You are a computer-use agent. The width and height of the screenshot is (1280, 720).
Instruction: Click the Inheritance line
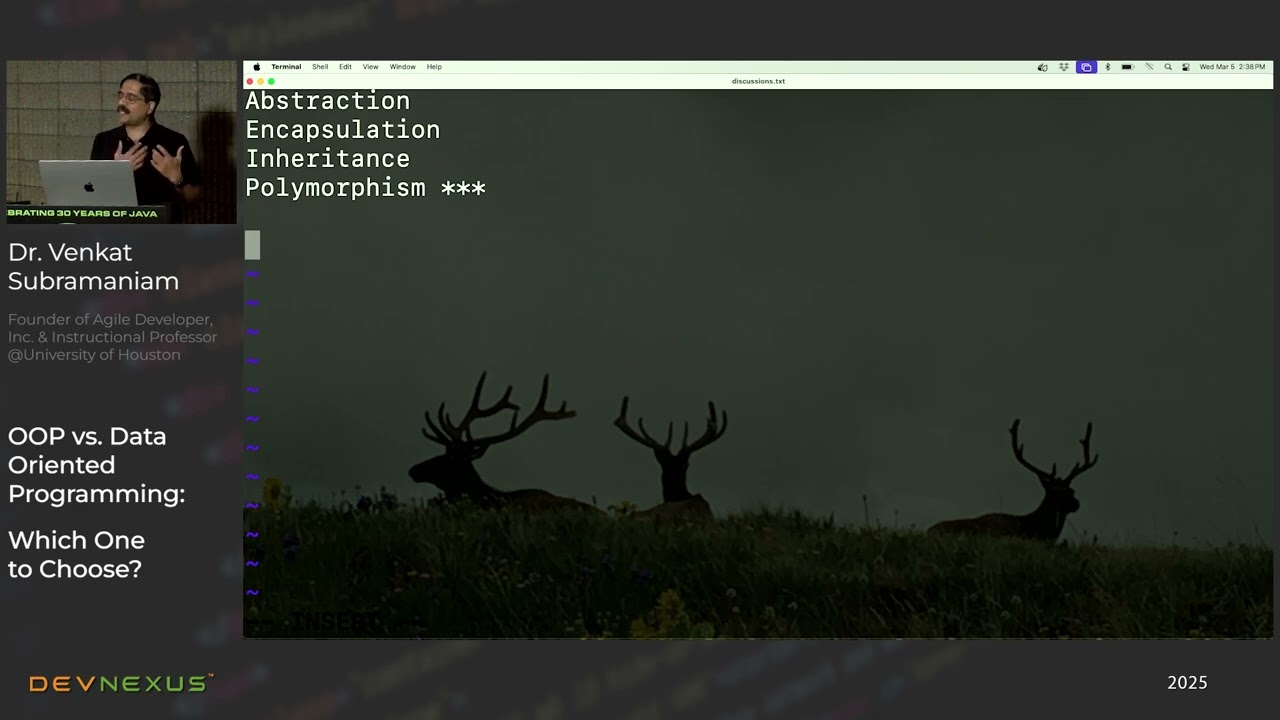(x=328, y=159)
